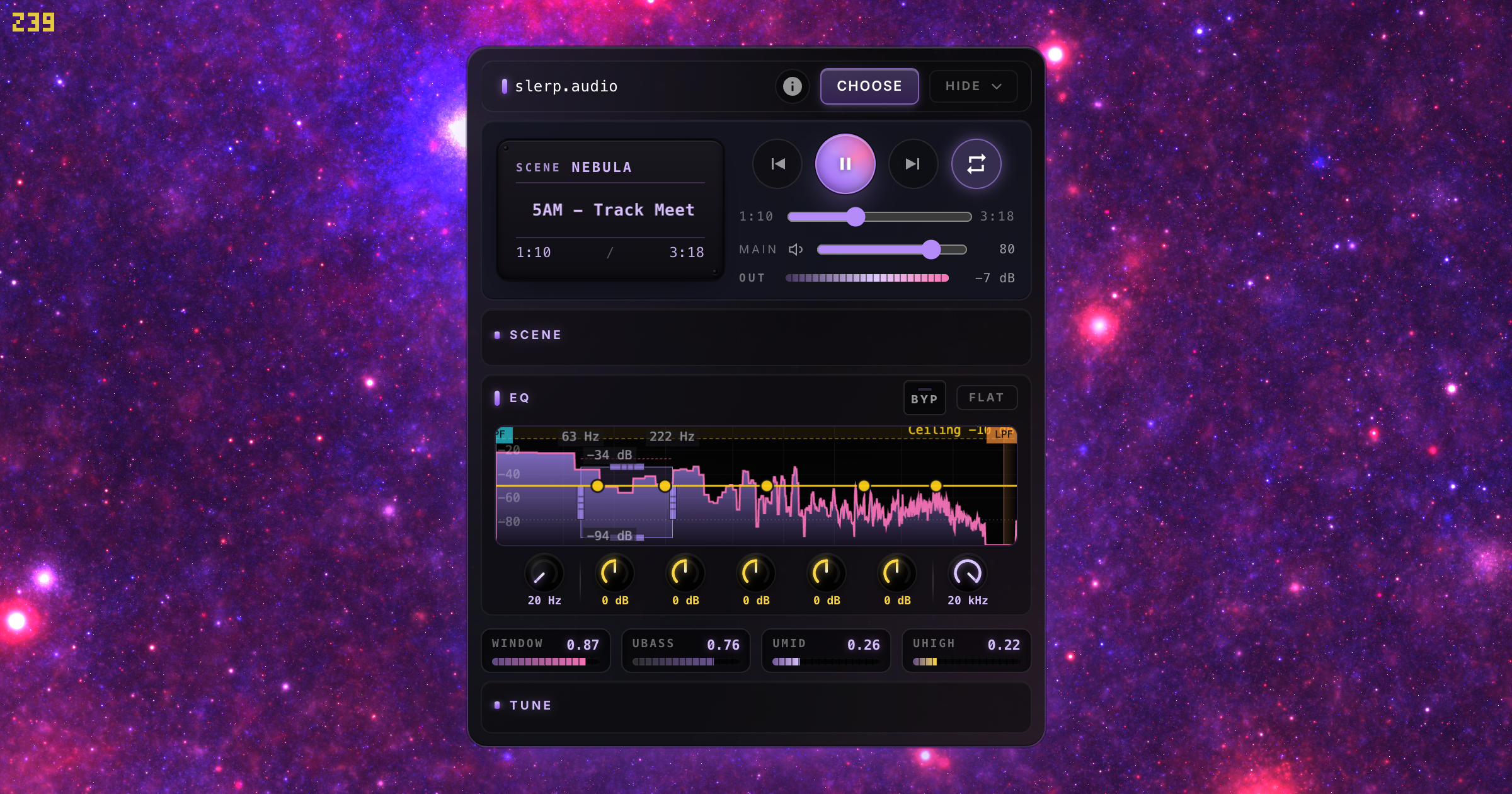
Task: Skip to the previous track
Action: (x=777, y=164)
